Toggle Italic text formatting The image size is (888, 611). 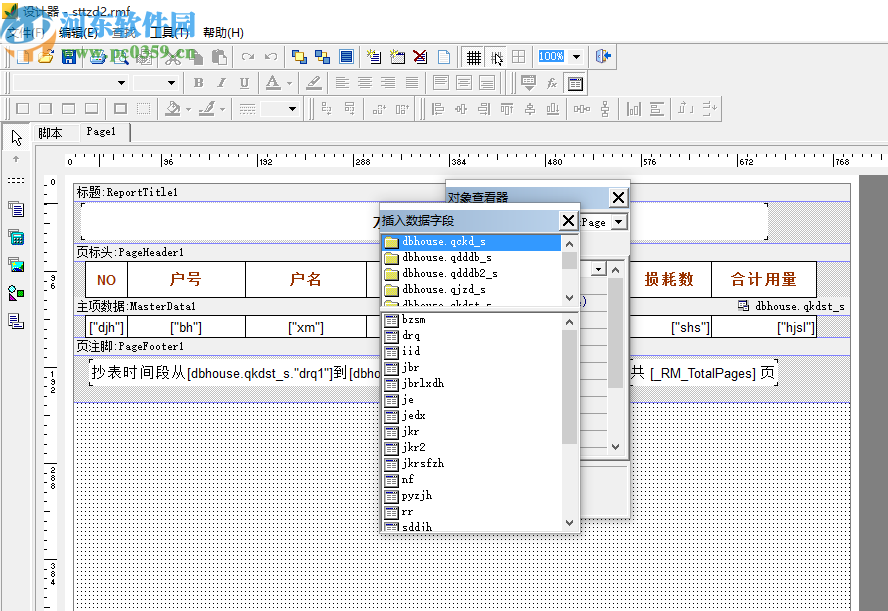(220, 83)
